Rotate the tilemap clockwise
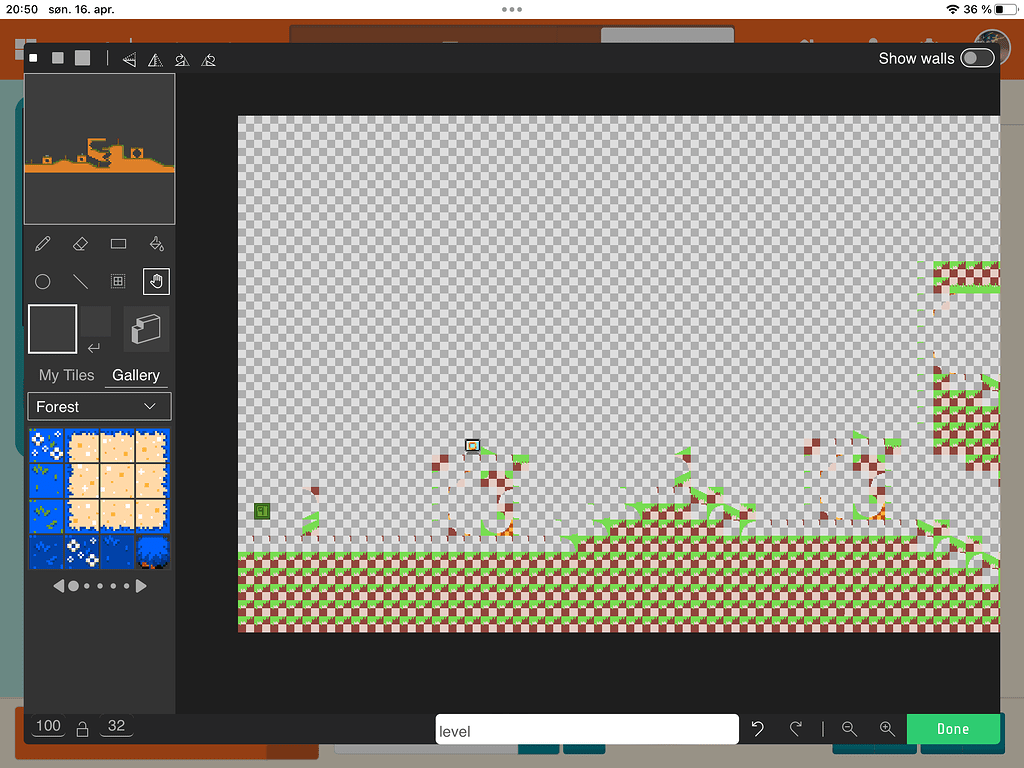Image resolution: width=1024 pixels, height=768 pixels. pos(181,59)
